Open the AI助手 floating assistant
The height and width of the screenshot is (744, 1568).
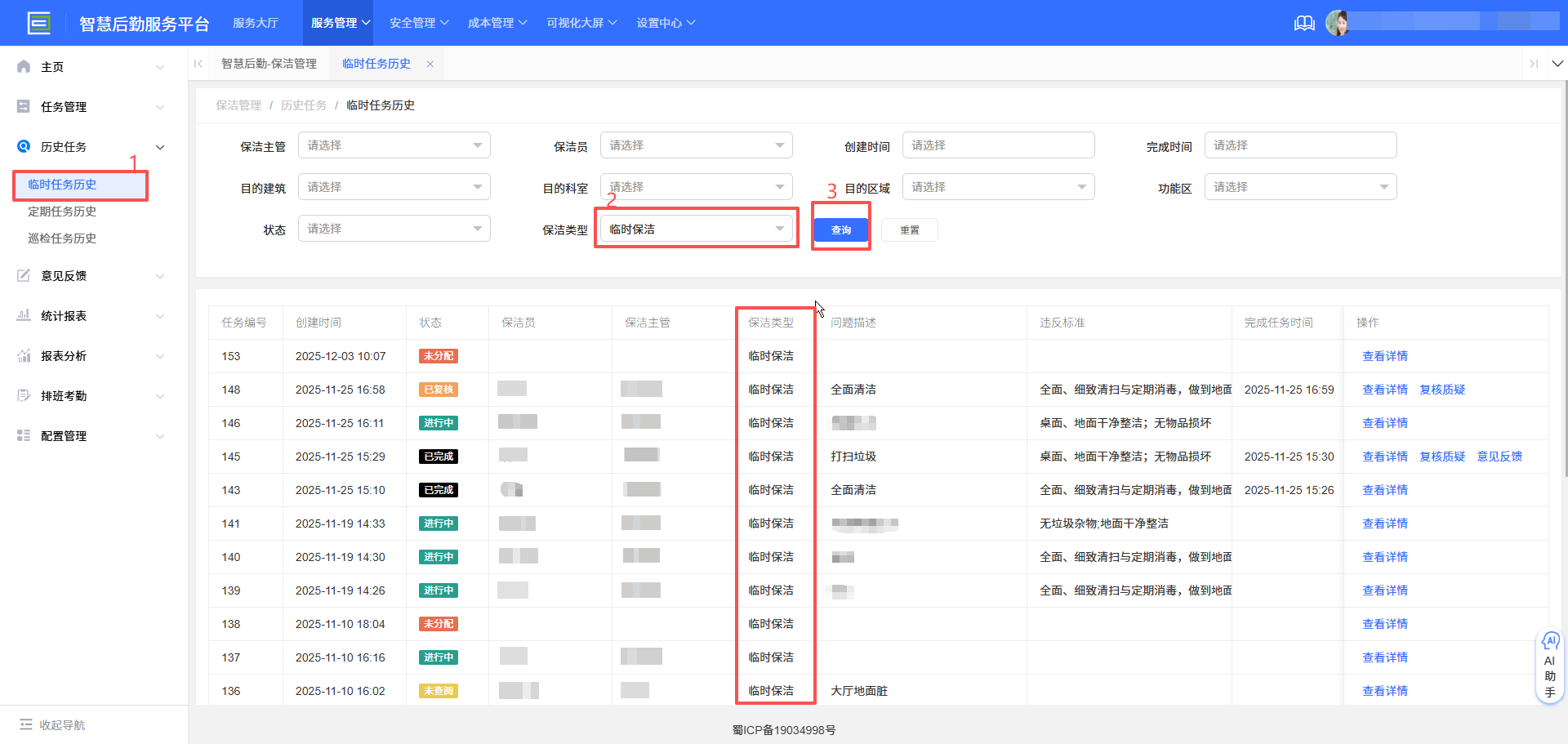point(1550,664)
